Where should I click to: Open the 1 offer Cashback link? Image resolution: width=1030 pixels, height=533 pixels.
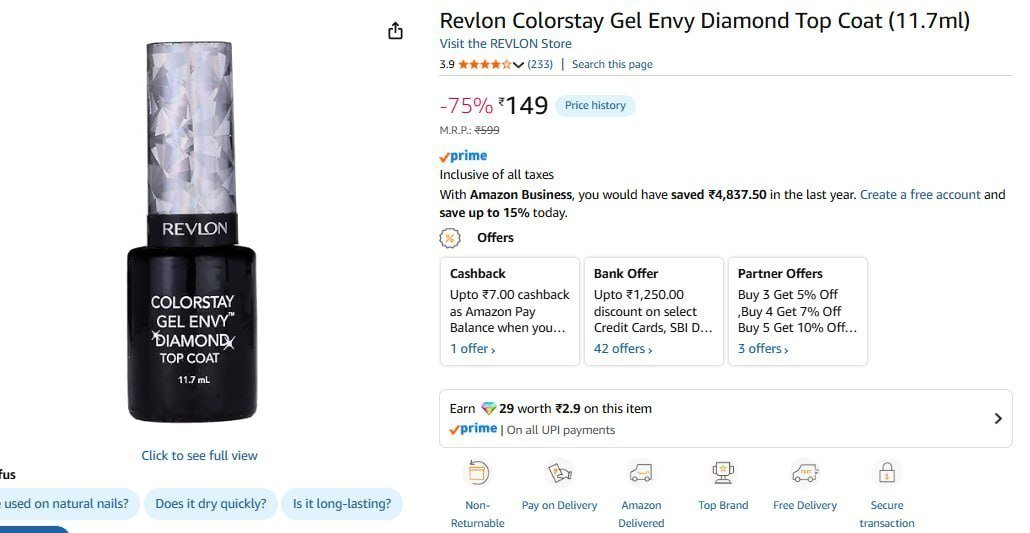[x=472, y=349]
